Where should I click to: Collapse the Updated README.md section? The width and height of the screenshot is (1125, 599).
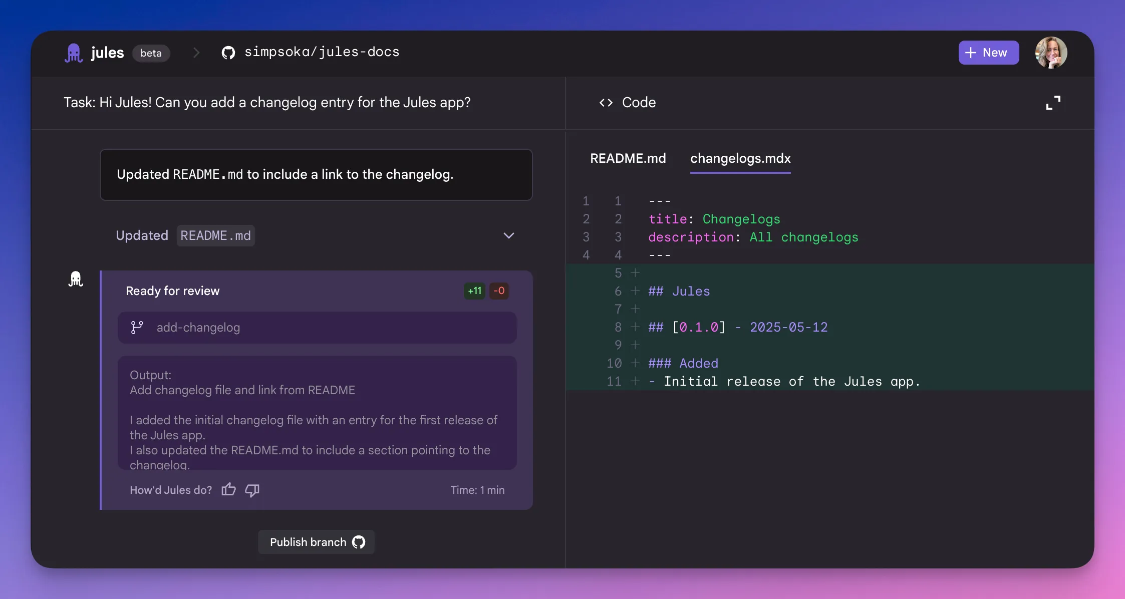[x=509, y=235]
